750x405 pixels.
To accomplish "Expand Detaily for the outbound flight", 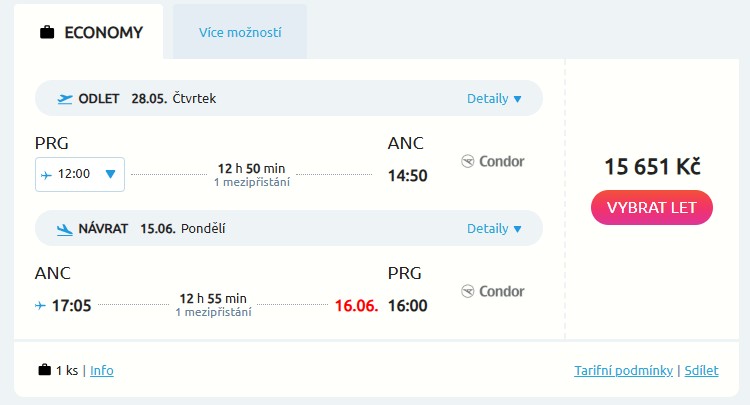I will [494, 98].
